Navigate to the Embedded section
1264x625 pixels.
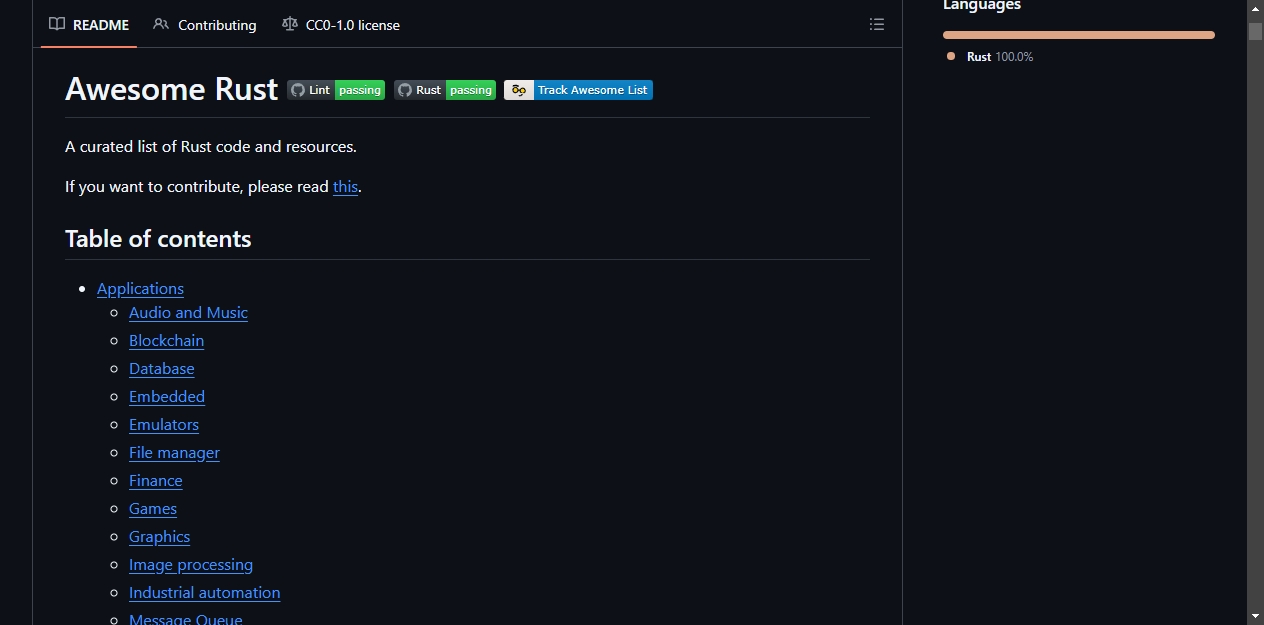(167, 397)
